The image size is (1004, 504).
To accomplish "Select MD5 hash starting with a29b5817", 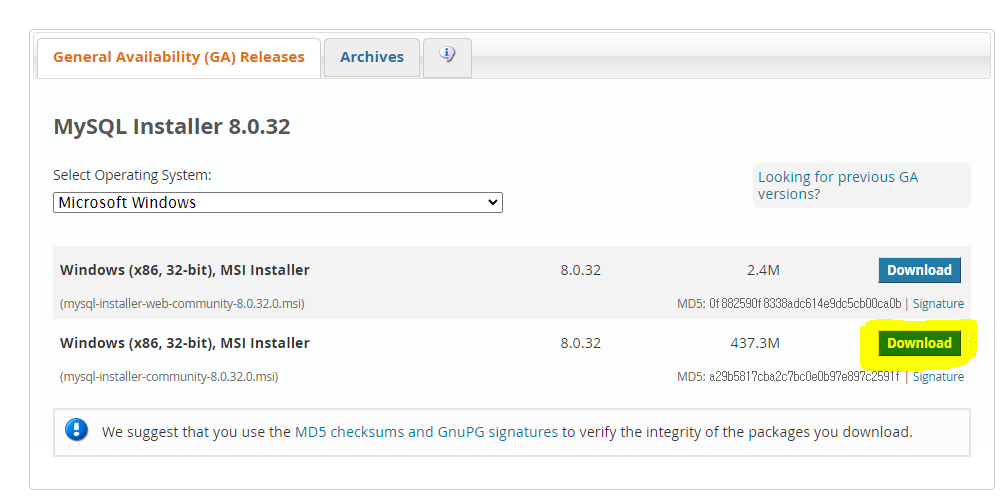I will (804, 377).
